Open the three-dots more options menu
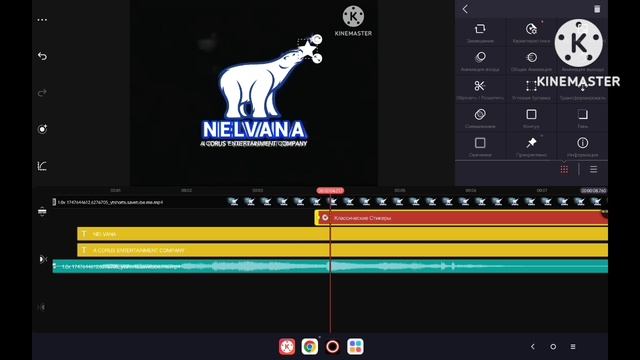The image size is (640, 360). coord(42,20)
